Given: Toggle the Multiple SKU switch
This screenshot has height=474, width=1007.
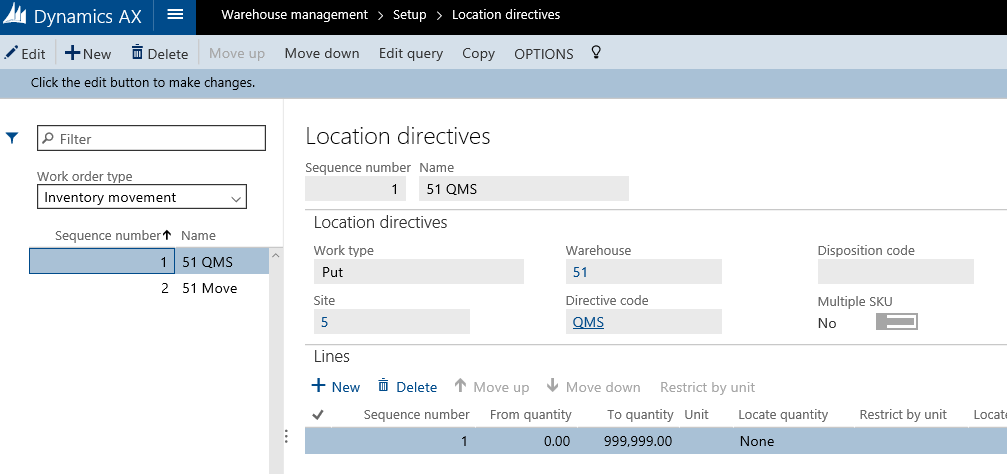Looking at the screenshot, I should coord(896,322).
